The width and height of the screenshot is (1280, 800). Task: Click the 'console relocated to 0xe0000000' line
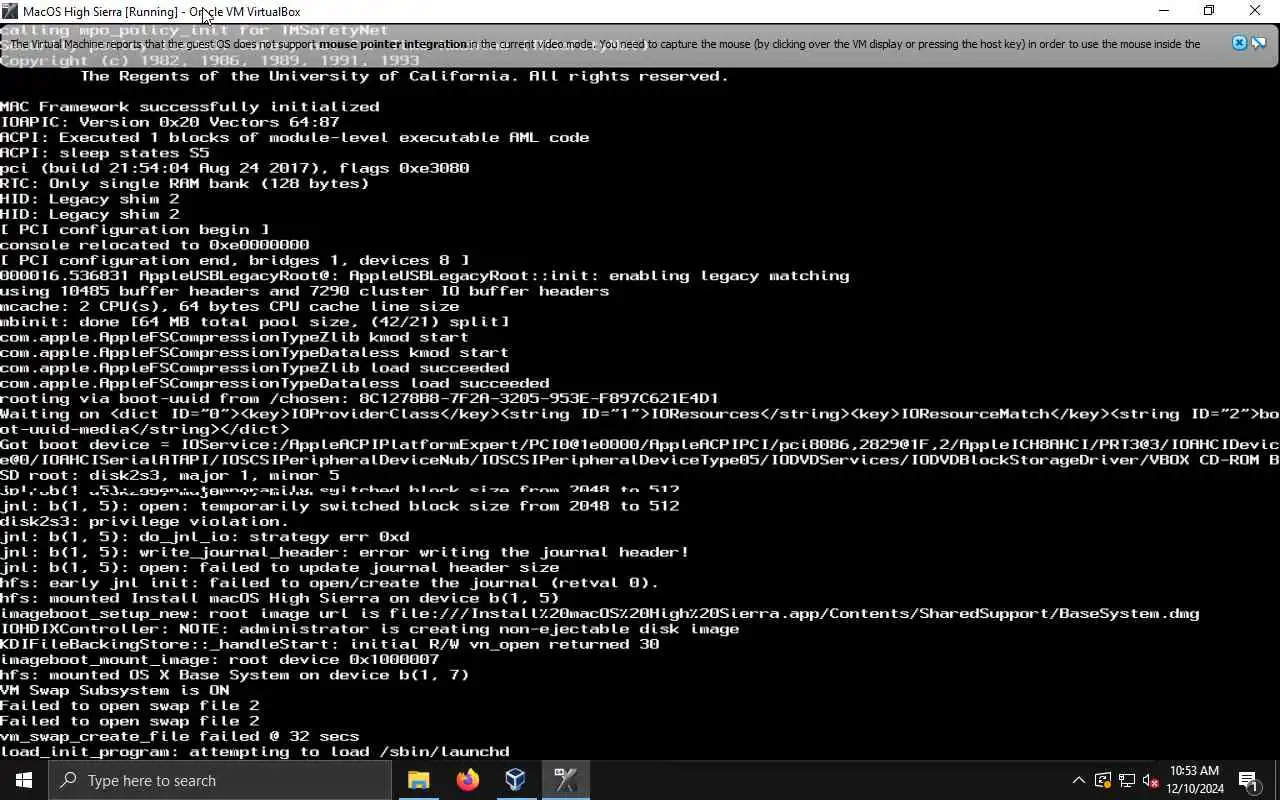click(x=155, y=245)
